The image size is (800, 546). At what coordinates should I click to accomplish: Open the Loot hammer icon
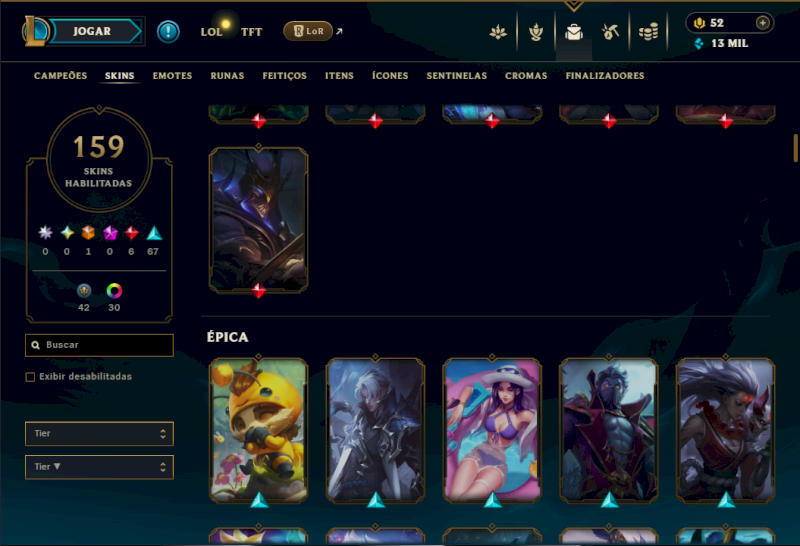[x=610, y=32]
